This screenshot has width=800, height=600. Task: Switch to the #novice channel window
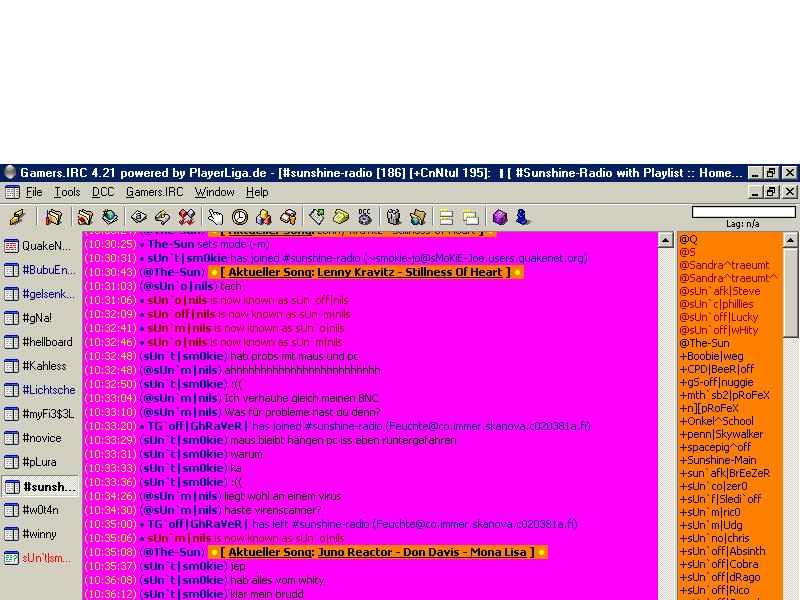[40, 438]
